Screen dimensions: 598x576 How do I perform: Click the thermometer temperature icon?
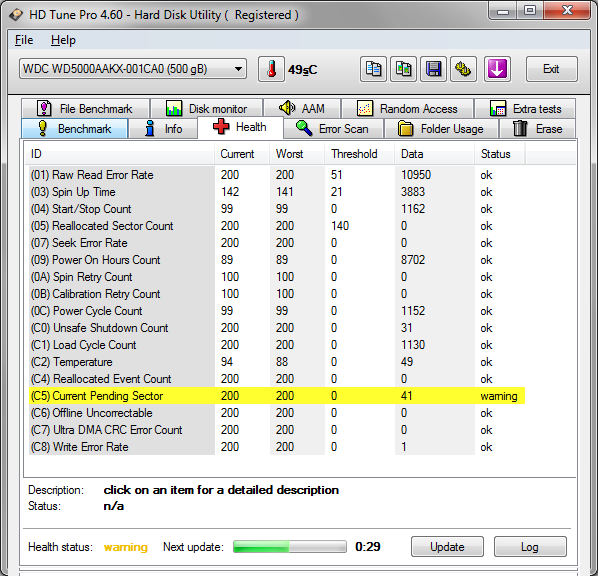[x=271, y=69]
